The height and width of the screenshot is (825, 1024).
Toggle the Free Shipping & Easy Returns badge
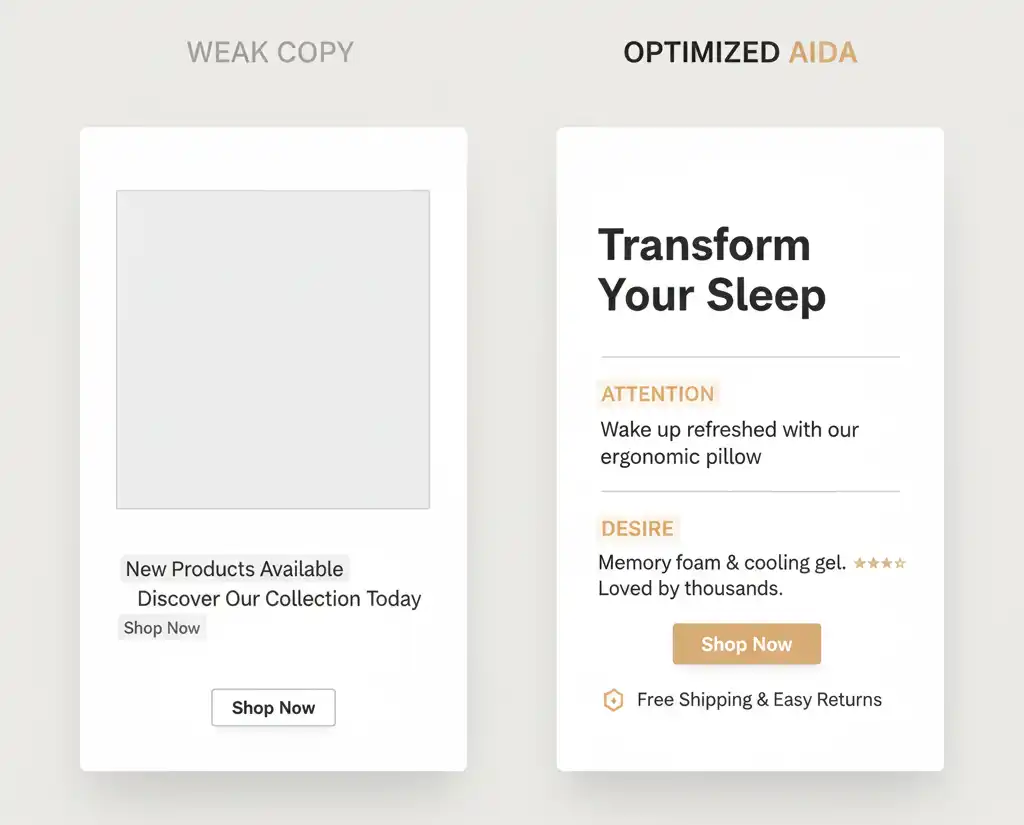[x=746, y=700]
